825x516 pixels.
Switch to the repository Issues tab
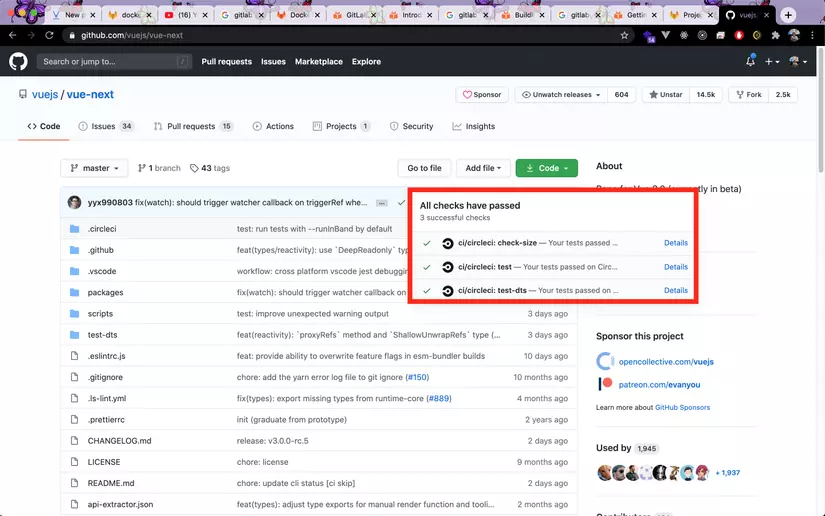coord(105,126)
